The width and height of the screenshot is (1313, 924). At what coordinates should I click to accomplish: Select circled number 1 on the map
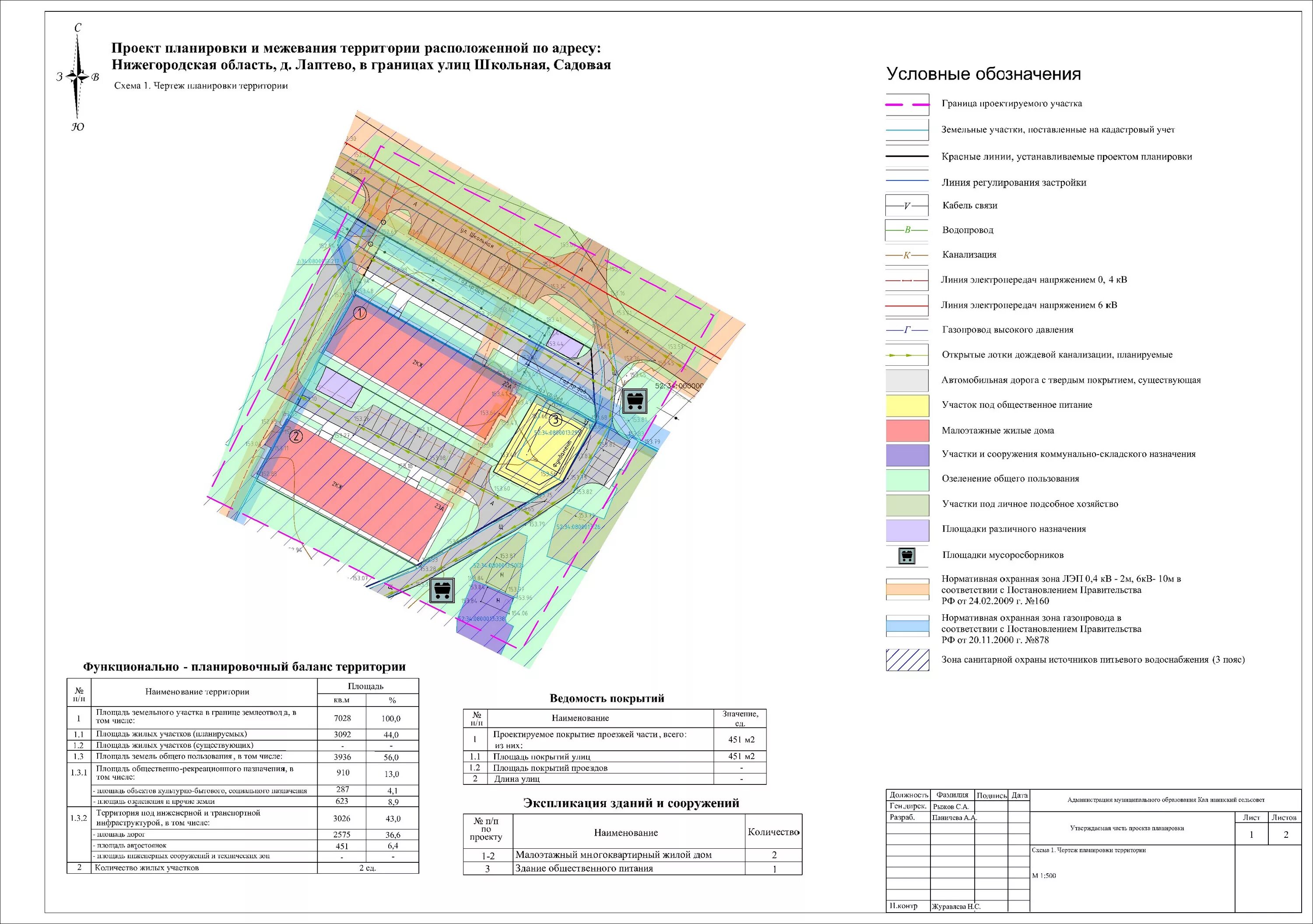coord(359,313)
